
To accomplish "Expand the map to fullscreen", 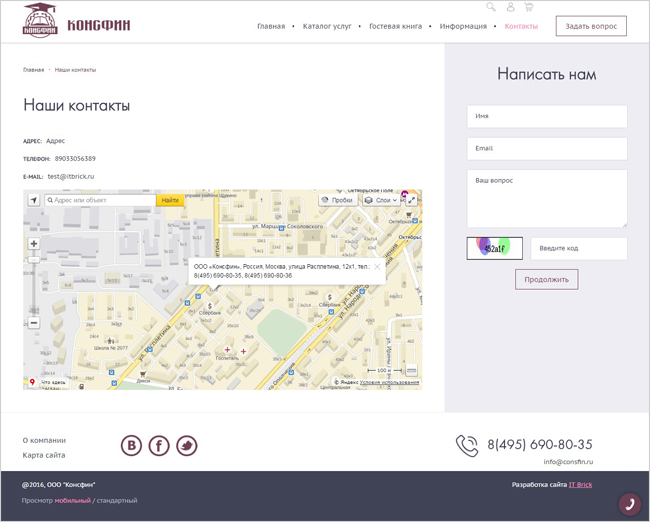I will click(x=411, y=200).
